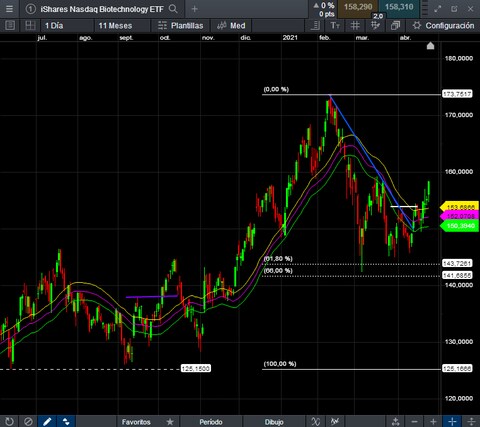Toggle the pencil drawing mode
Screen dimensions: 480x427
click(47, 422)
